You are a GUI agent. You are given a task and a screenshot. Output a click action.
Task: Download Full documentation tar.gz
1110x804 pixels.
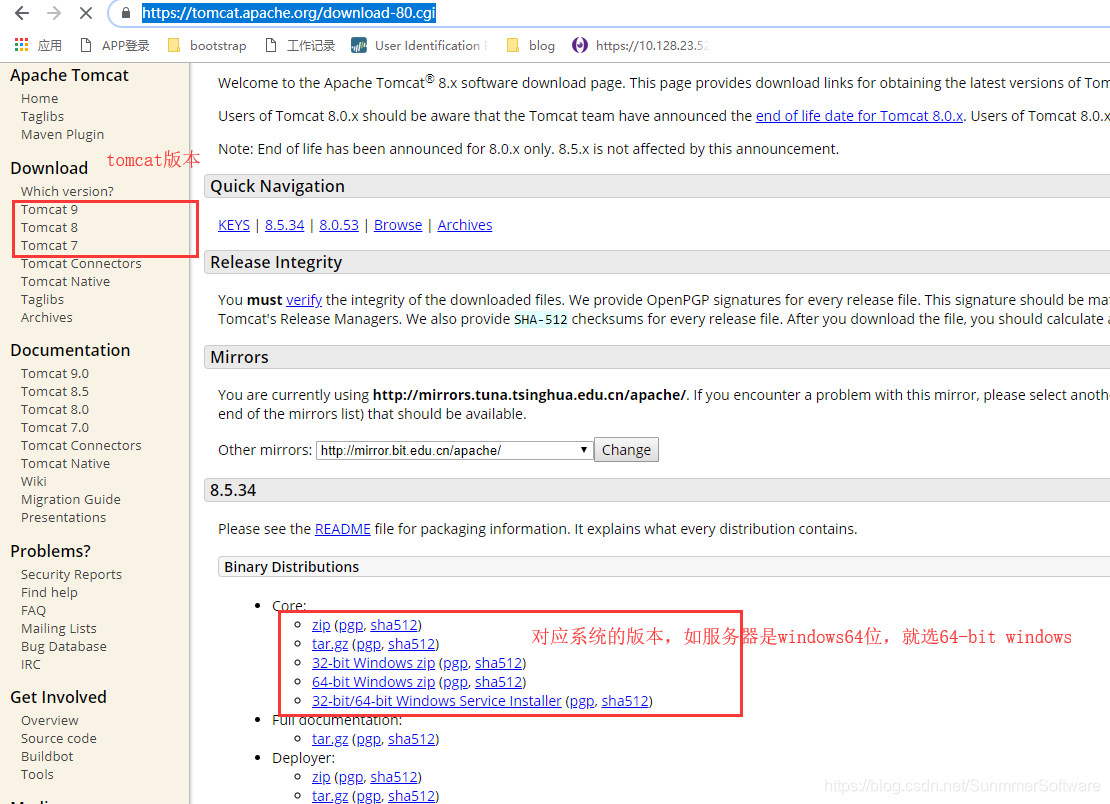pyautogui.click(x=330, y=740)
